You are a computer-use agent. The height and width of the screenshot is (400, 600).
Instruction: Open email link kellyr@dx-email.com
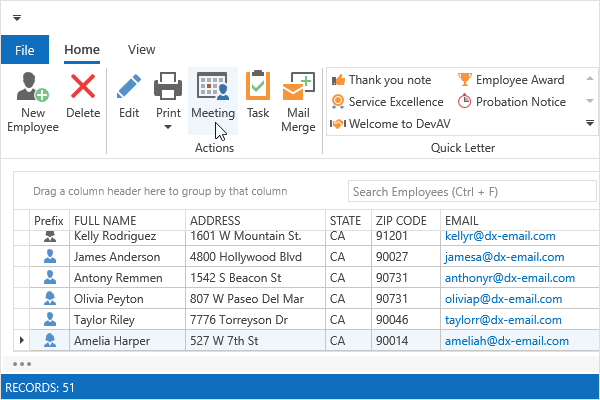pos(499,236)
